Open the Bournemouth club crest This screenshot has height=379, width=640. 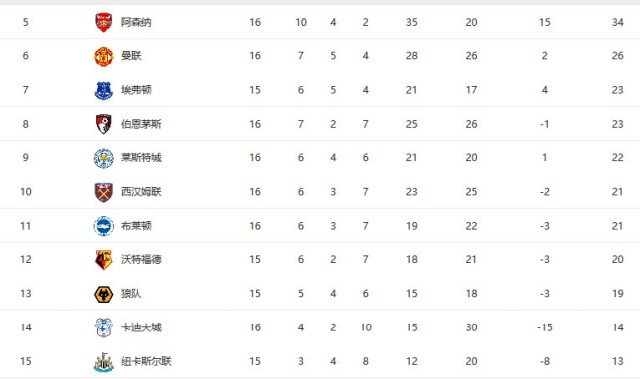coord(104,124)
